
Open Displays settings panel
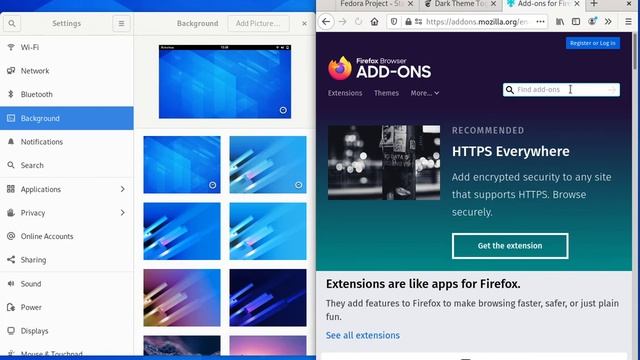point(67,331)
